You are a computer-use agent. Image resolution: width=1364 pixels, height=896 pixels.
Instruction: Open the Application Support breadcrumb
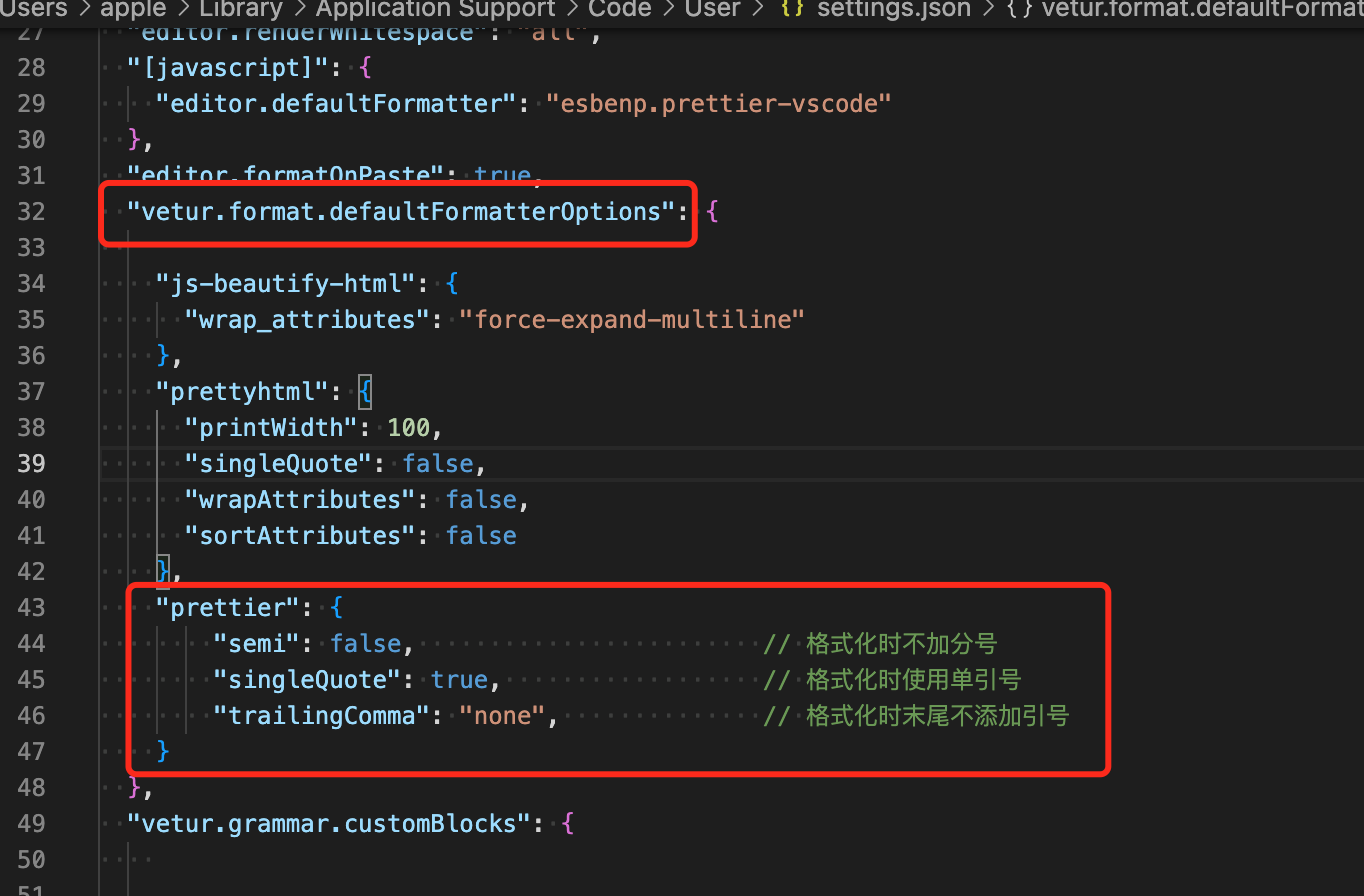pos(435,9)
